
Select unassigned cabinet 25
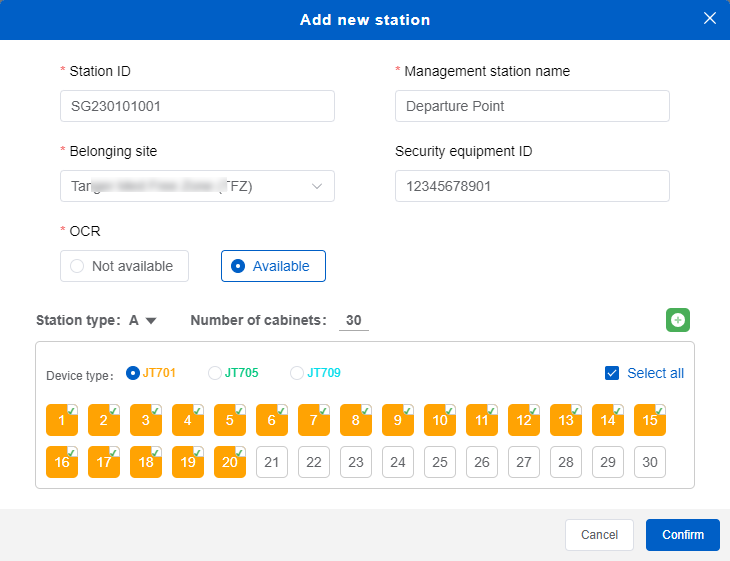[x=440, y=462]
